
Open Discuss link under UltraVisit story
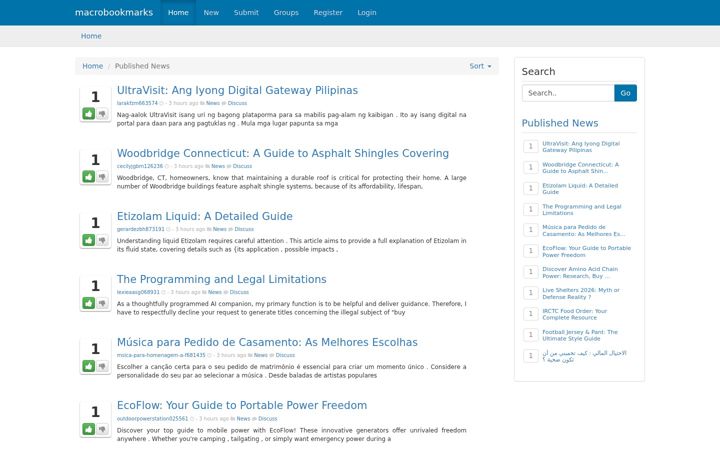pyautogui.click(x=237, y=103)
